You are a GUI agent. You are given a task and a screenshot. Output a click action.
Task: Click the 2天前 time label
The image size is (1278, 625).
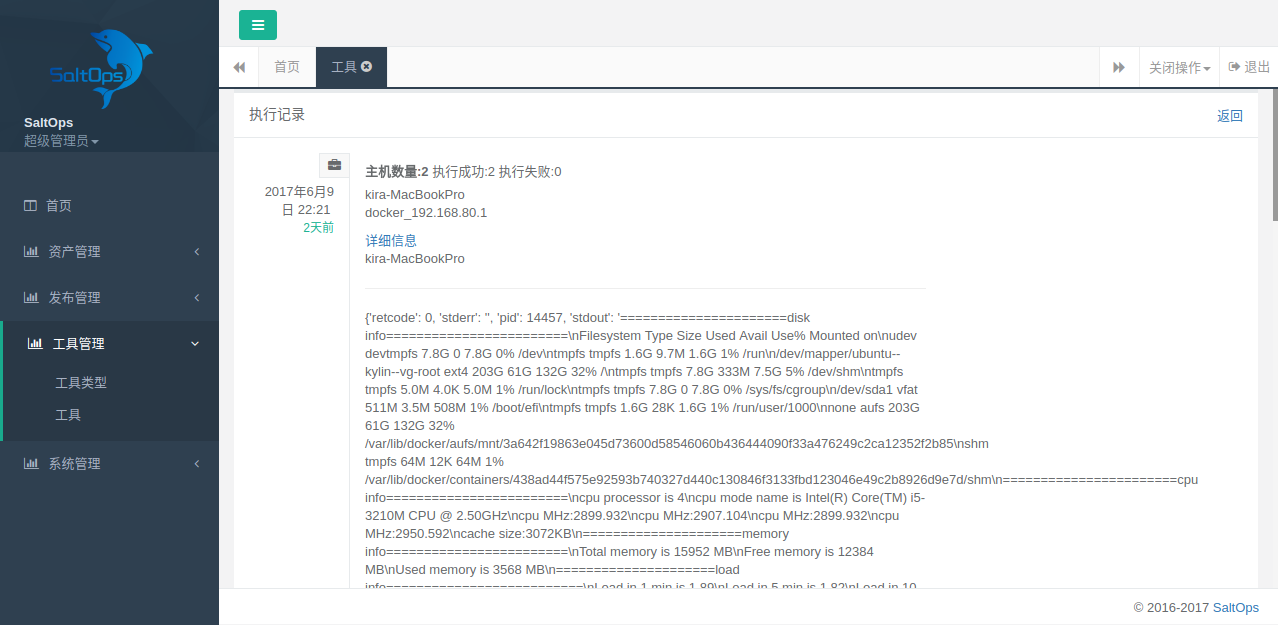[x=319, y=227]
